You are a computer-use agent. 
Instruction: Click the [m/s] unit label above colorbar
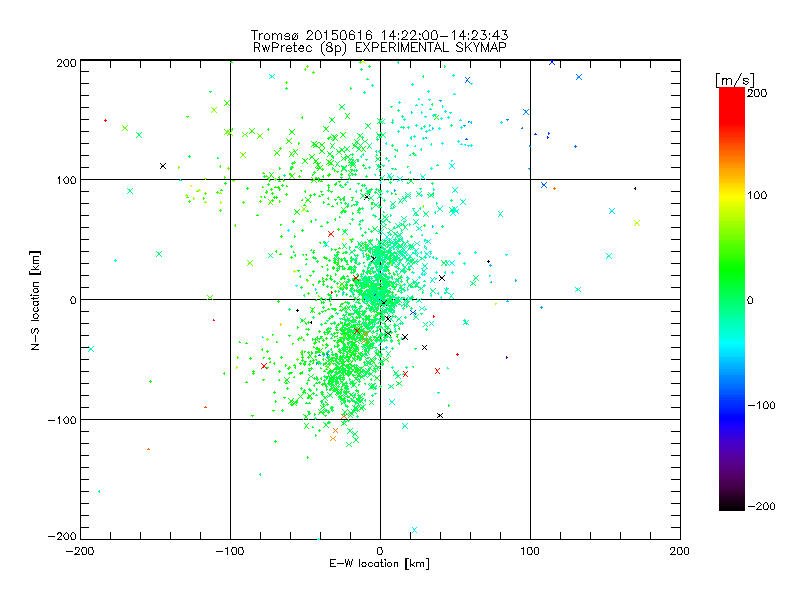(733, 78)
